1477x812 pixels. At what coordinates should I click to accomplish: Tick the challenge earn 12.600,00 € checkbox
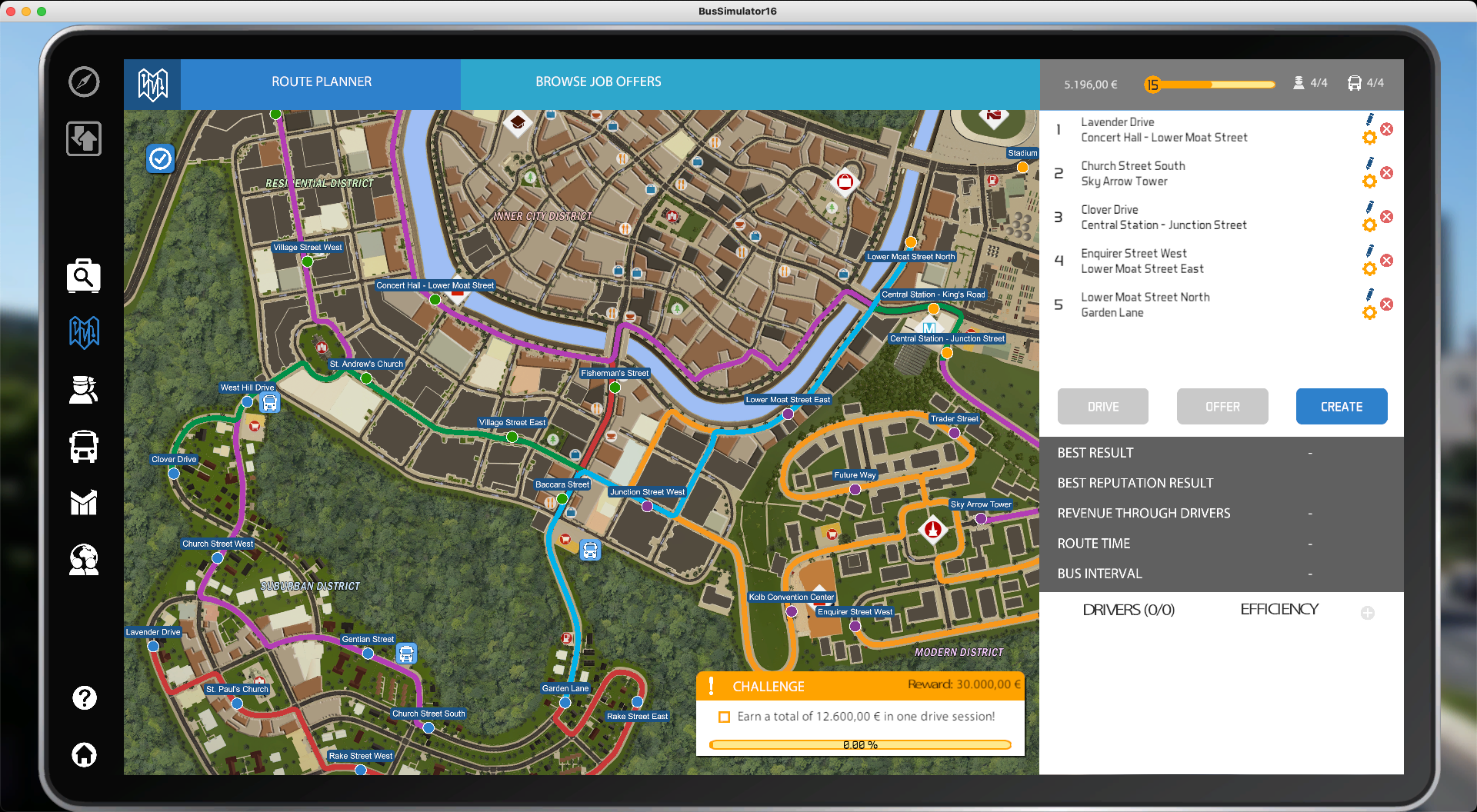(x=724, y=717)
